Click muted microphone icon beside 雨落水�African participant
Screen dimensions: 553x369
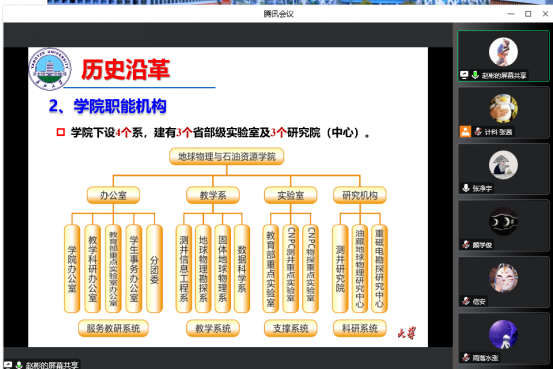(x=466, y=357)
